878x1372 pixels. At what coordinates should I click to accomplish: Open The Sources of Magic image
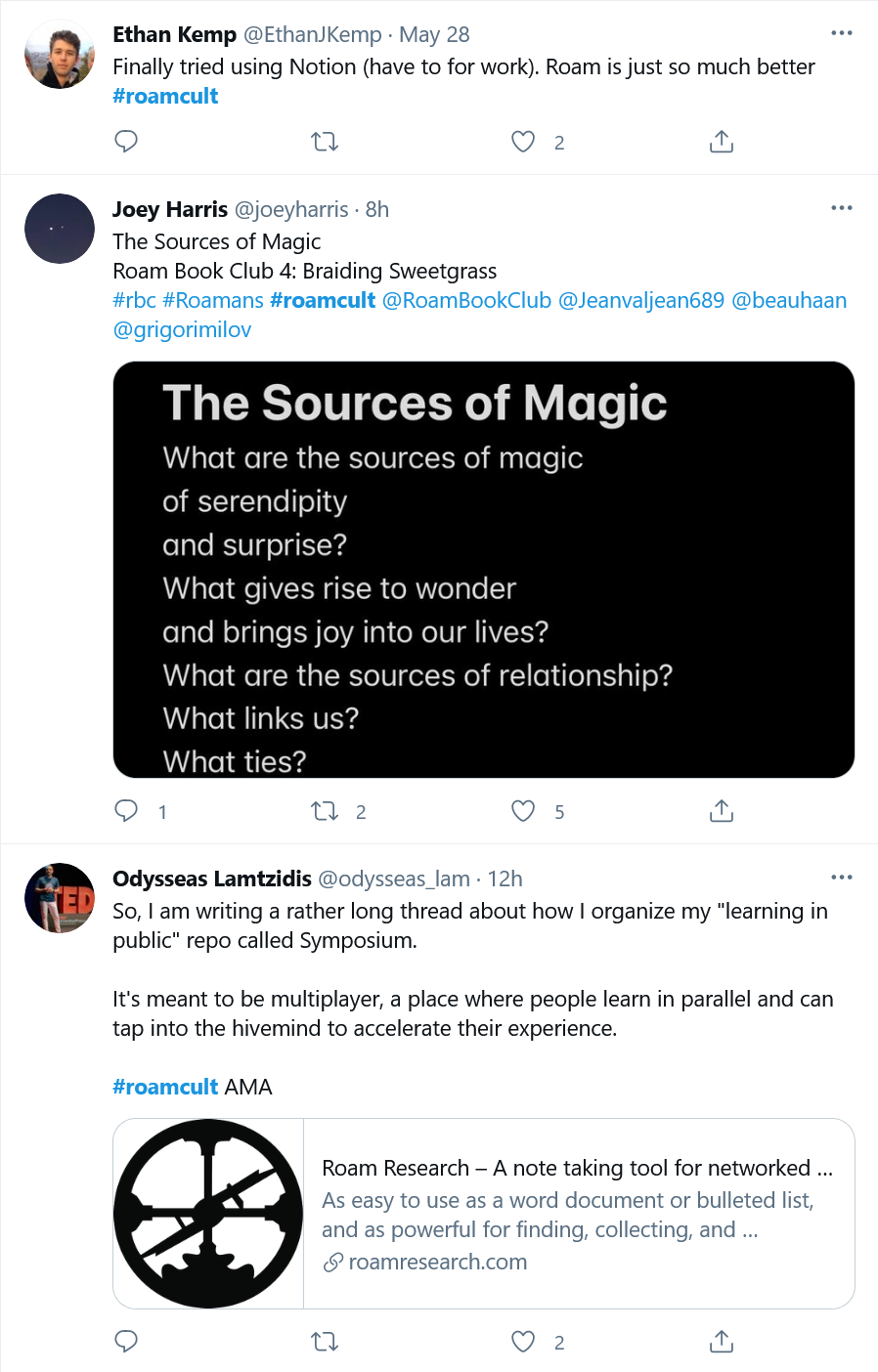[x=483, y=570]
